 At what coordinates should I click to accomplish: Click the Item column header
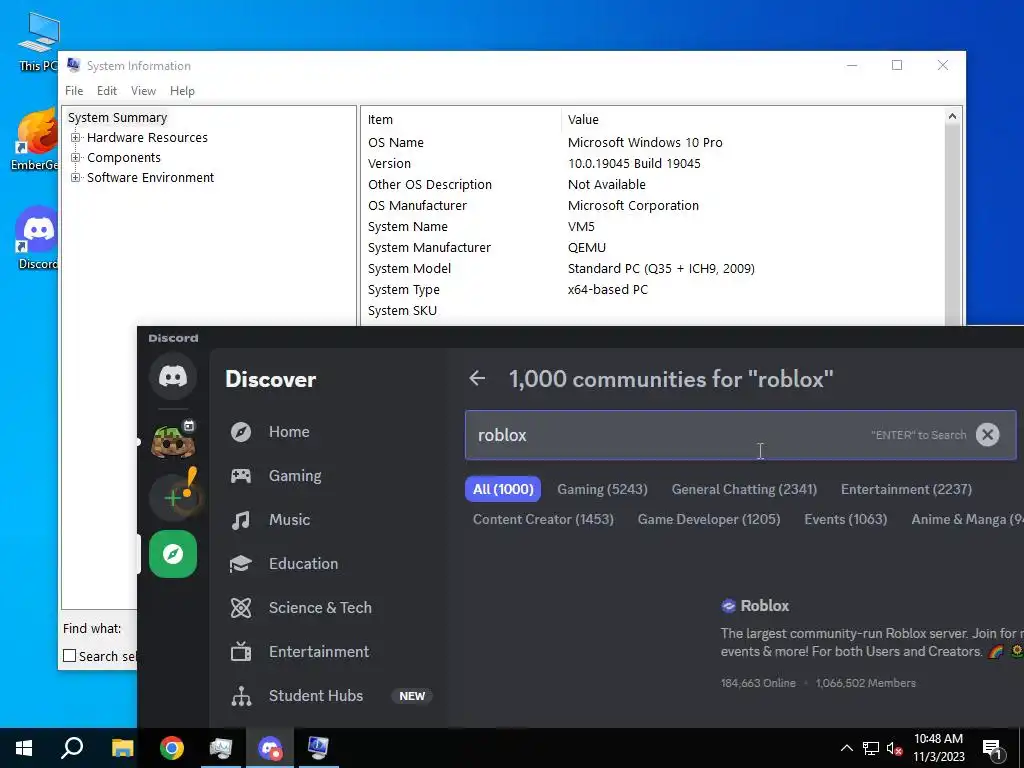pos(461,120)
